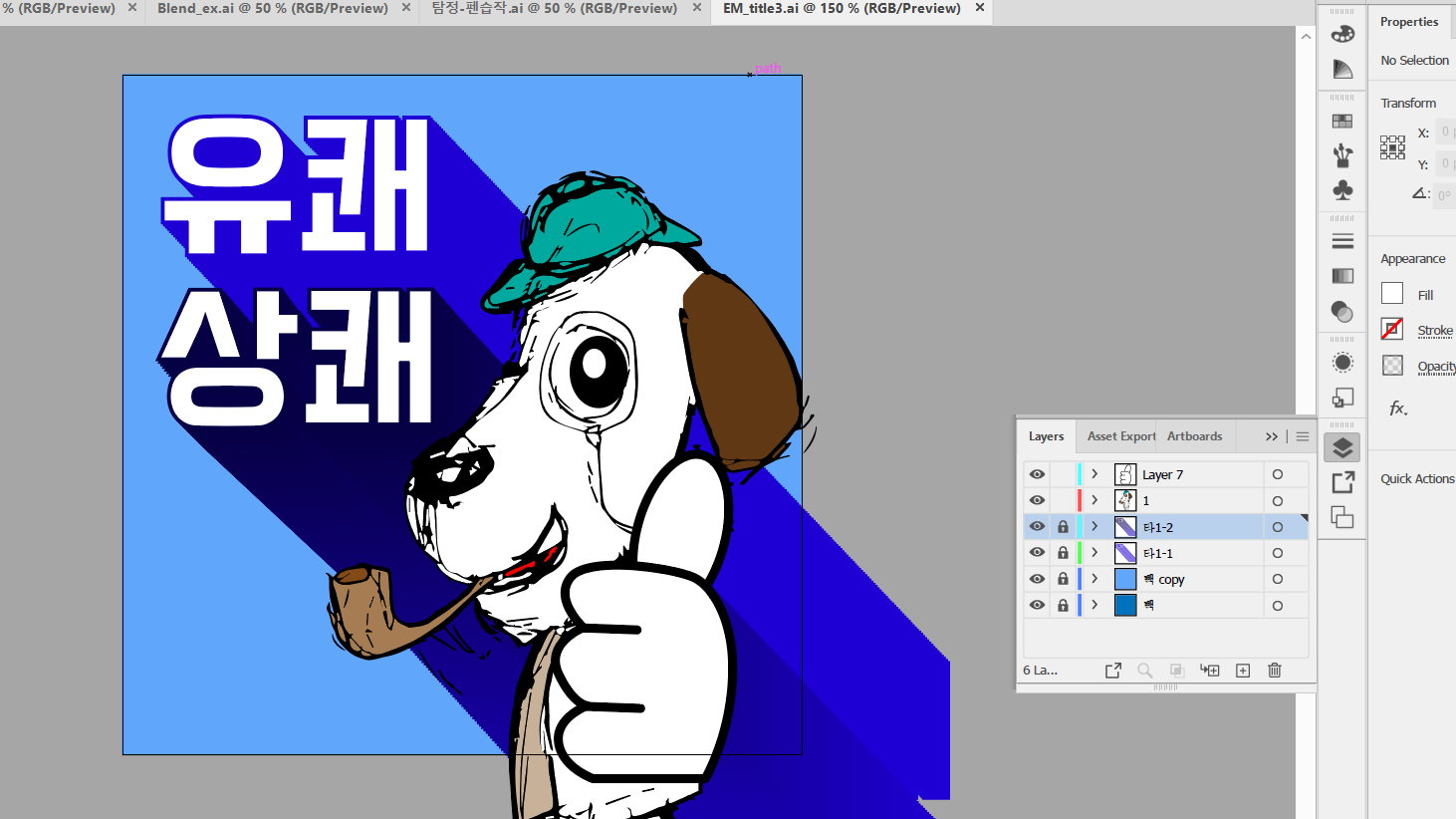This screenshot has height=819, width=1456.
Task: Open the Graphic Styles panel icon
Action: click(1342, 398)
